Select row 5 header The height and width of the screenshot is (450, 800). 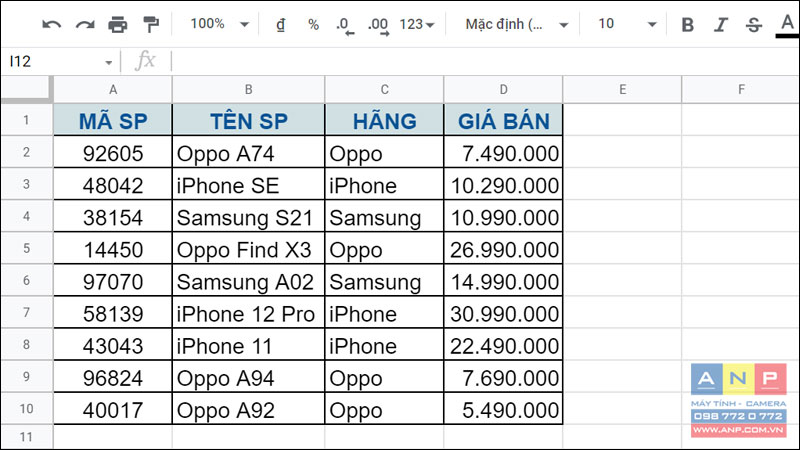click(x=27, y=248)
